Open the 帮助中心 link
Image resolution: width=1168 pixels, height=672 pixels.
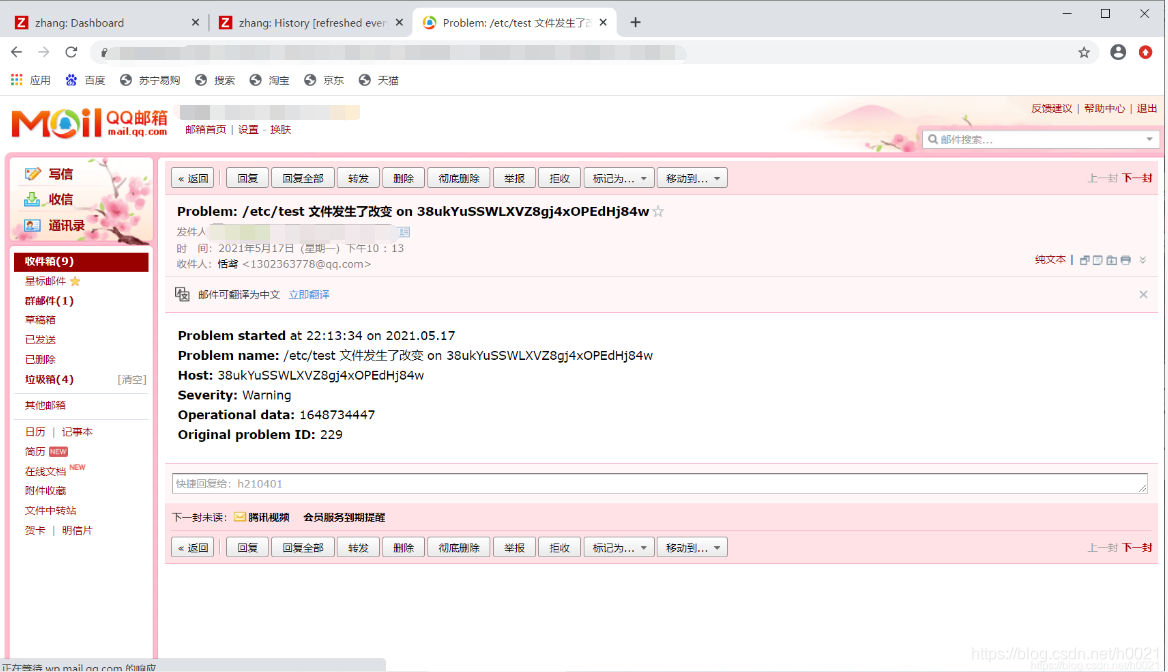pyautogui.click(x=1105, y=108)
